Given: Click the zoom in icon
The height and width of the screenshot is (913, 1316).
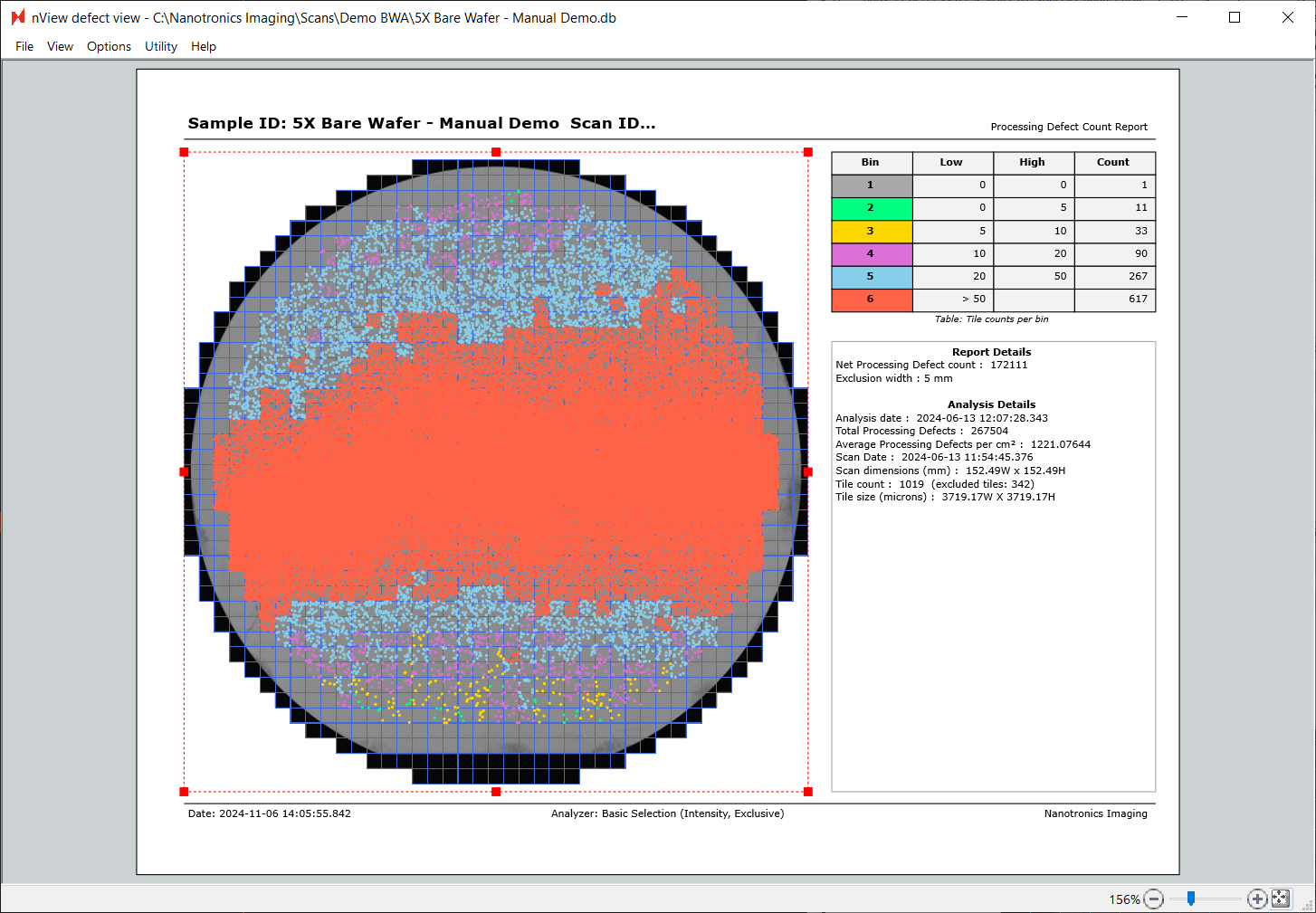Looking at the screenshot, I should (x=1257, y=899).
